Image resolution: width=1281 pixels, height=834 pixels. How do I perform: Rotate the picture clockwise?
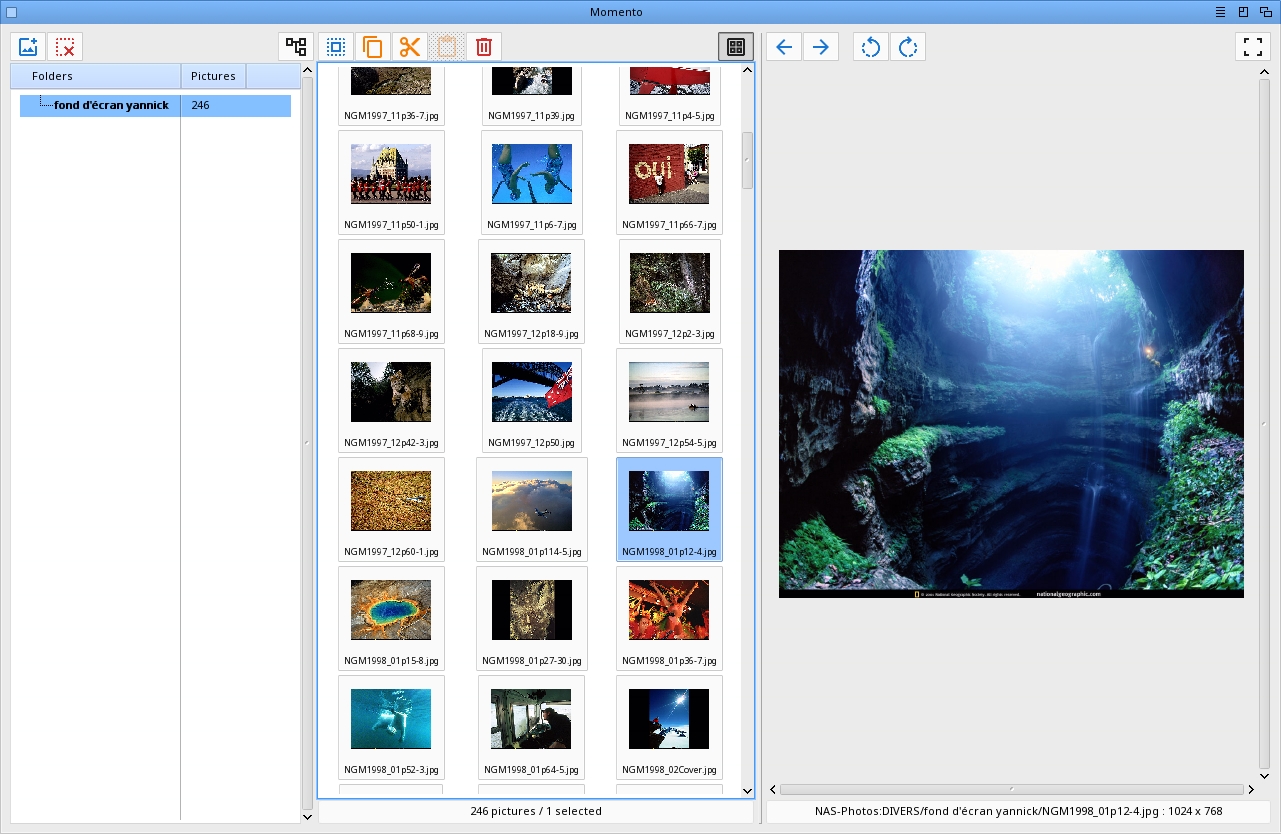[x=908, y=47]
